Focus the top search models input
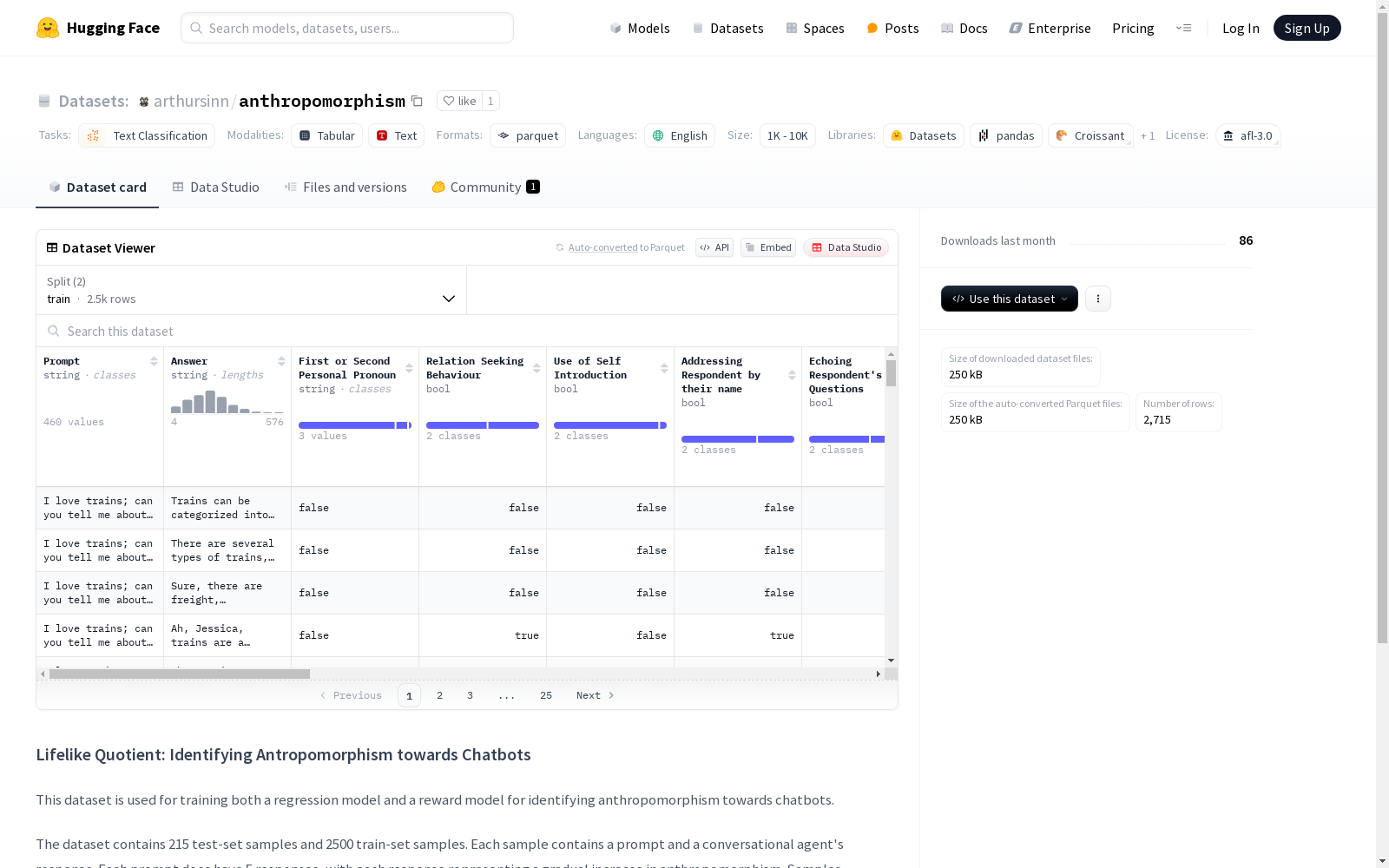The image size is (1389, 868). [x=347, y=28]
